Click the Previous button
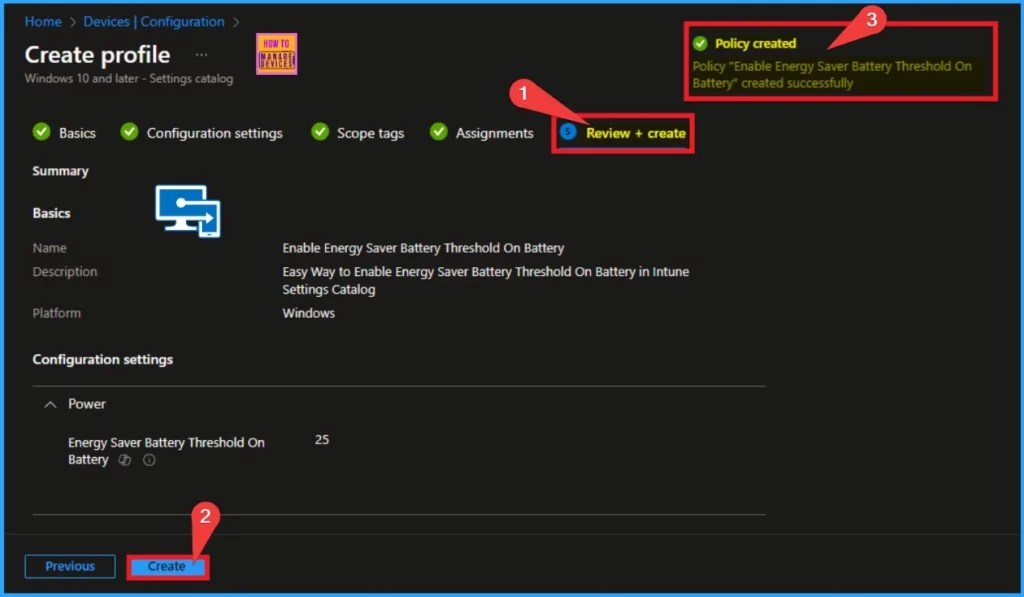This screenshot has width=1024, height=597. (70, 566)
